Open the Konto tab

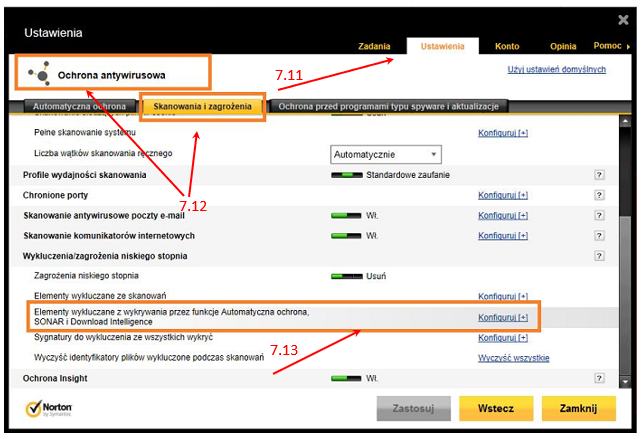pos(507,46)
